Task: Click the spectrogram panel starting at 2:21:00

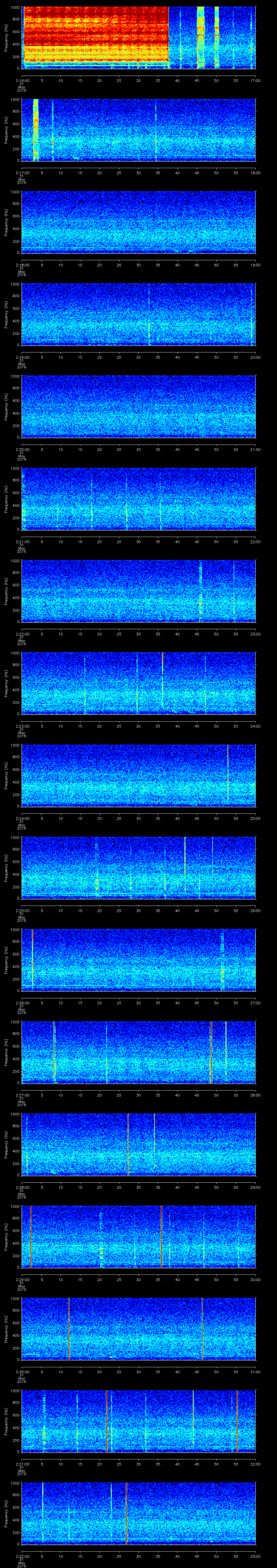Action: 139,499
